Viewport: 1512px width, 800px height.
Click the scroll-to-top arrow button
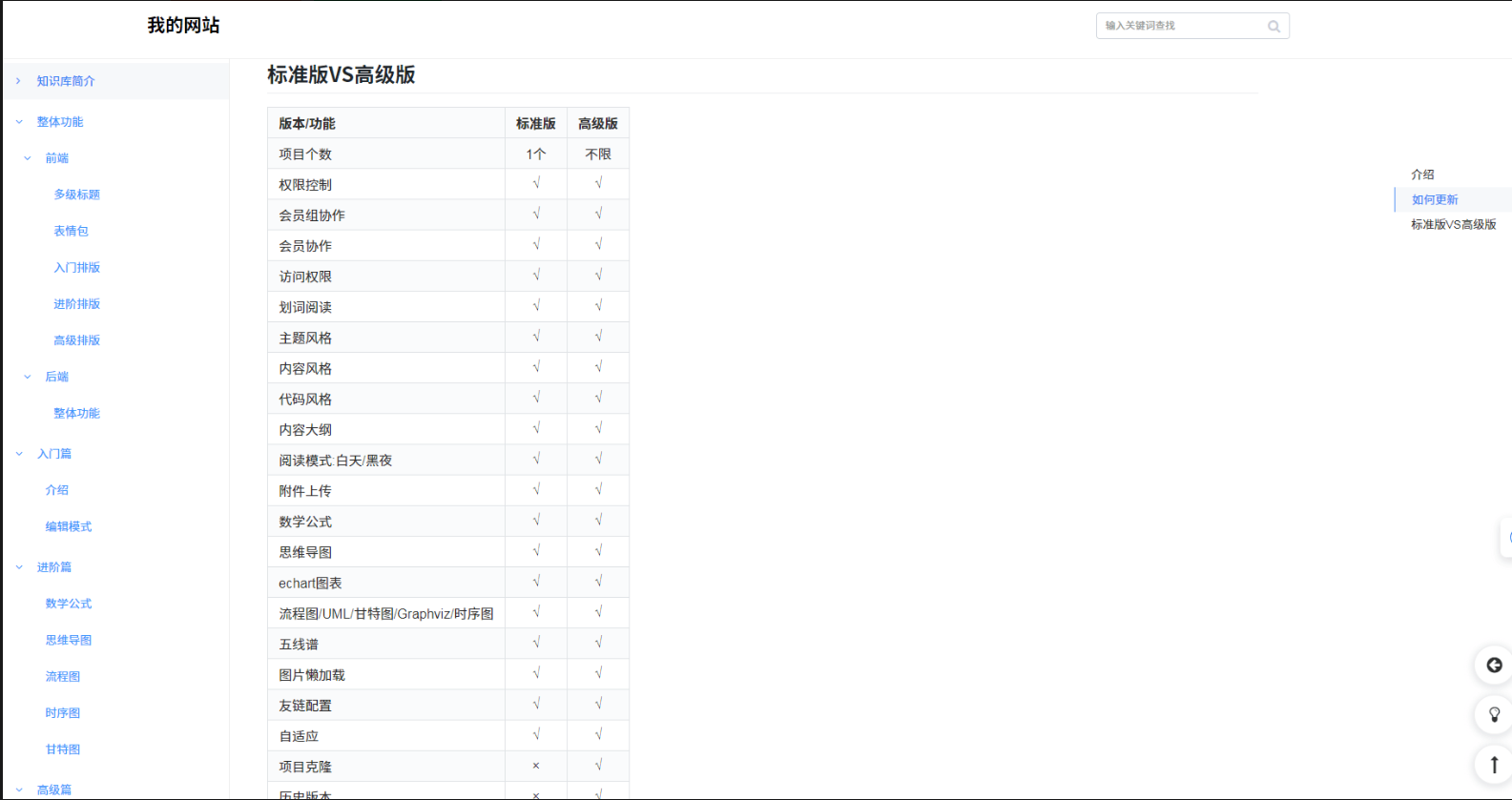(x=1494, y=764)
